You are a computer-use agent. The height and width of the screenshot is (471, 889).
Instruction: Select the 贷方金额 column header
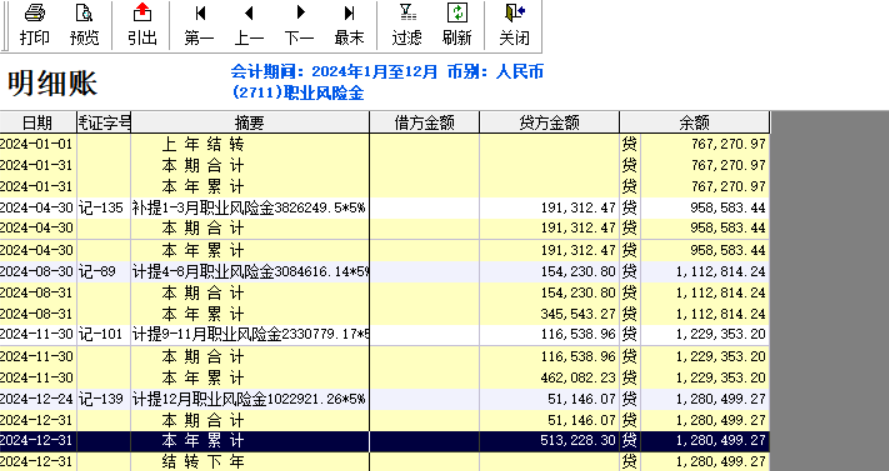549,122
